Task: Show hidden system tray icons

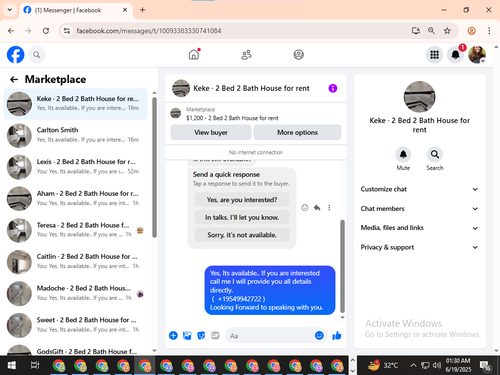Action: point(413,365)
